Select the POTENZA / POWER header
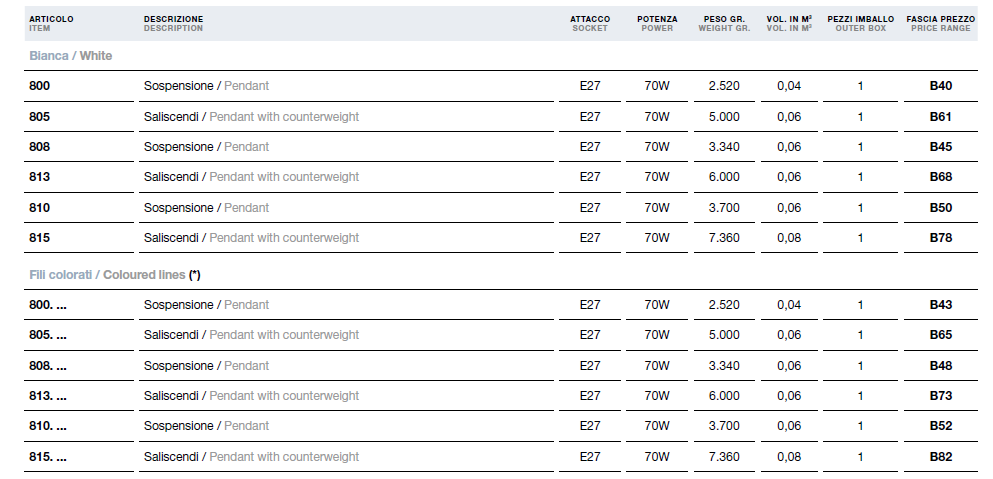The image size is (993, 479). click(x=657, y=23)
